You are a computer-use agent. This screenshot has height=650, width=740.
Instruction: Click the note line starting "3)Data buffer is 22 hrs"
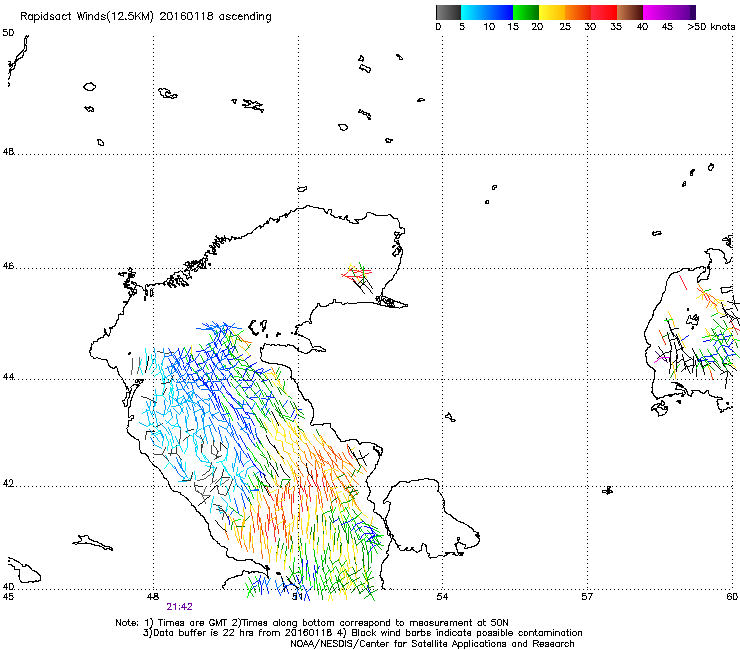[362, 633]
